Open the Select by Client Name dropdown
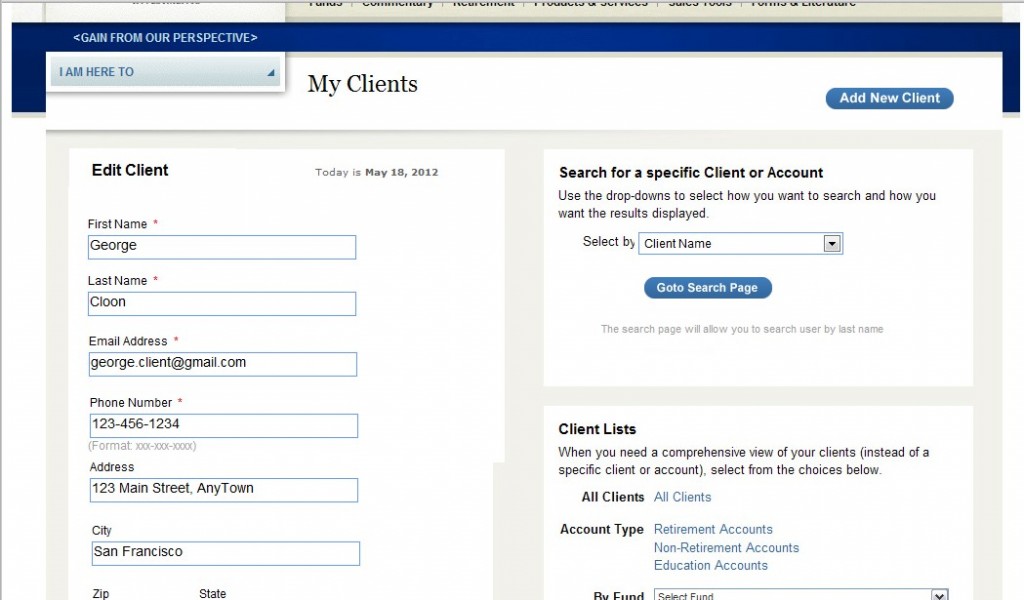1024x600 pixels. pos(741,244)
